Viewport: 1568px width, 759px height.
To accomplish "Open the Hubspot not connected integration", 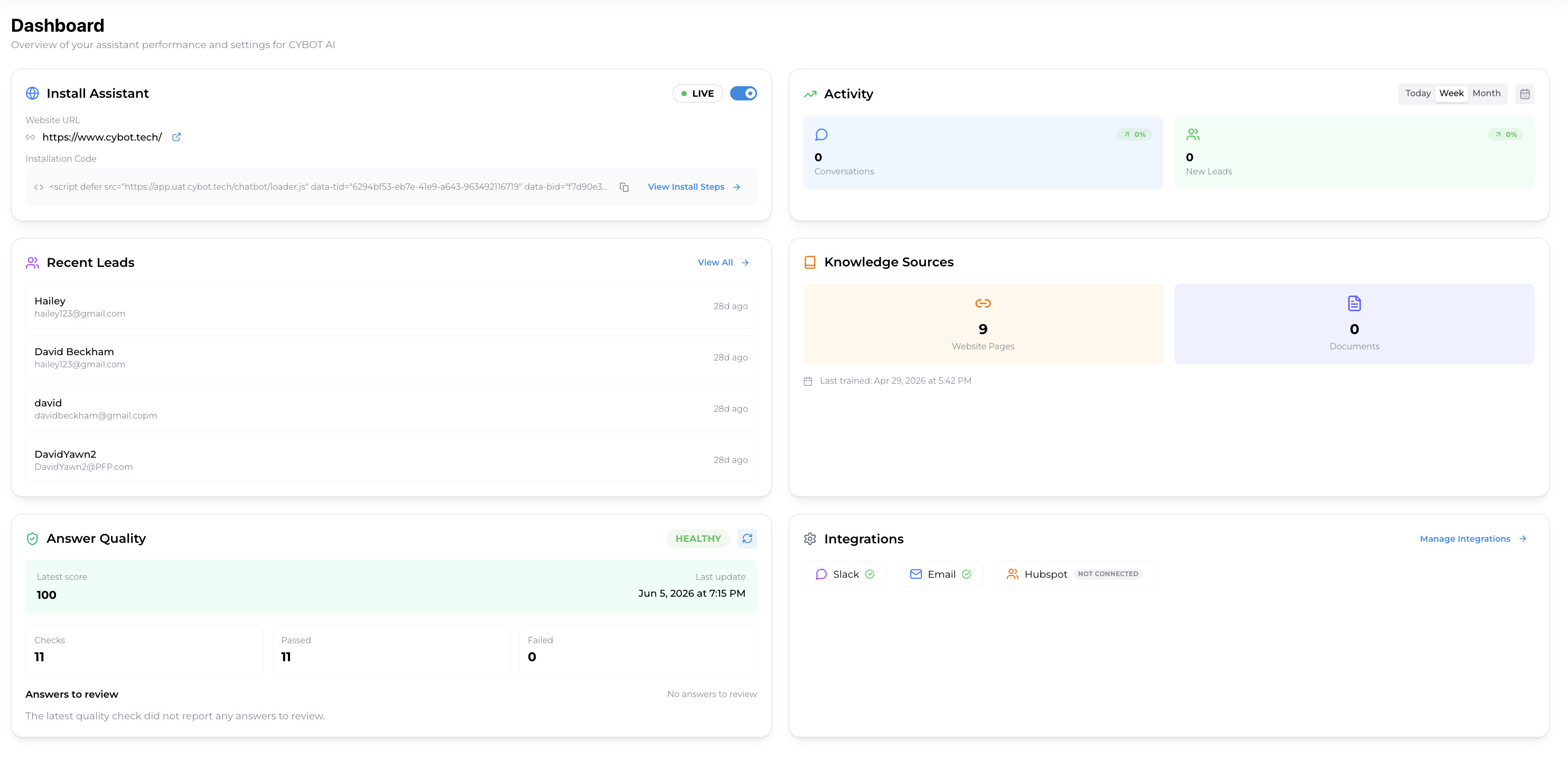I will tap(1075, 575).
